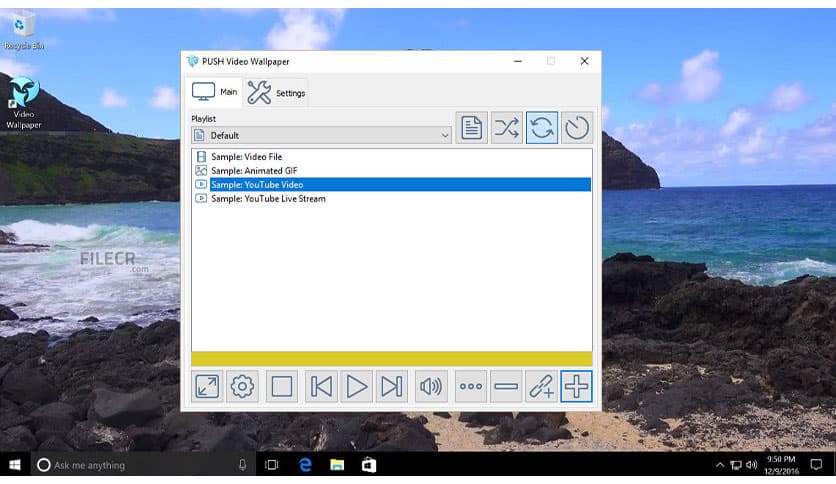This screenshot has width=836, height=484.
Task: Open the Windows Start menu
Action: pyautogui.click(x=15, y=465)
